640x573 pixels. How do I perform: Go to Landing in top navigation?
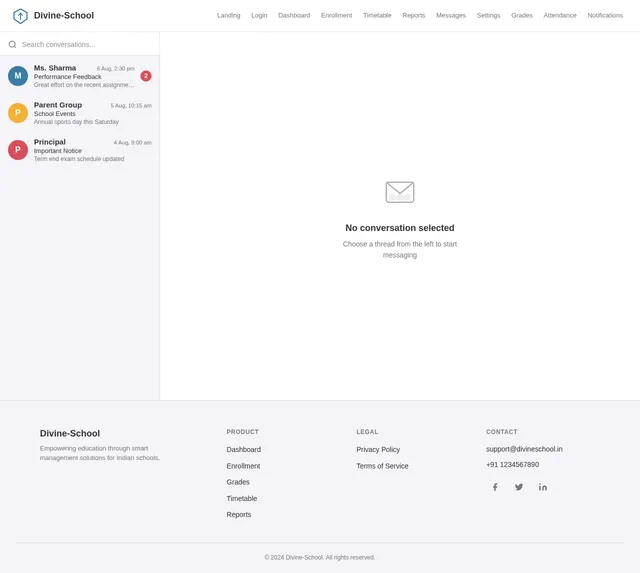click(229, 16)
